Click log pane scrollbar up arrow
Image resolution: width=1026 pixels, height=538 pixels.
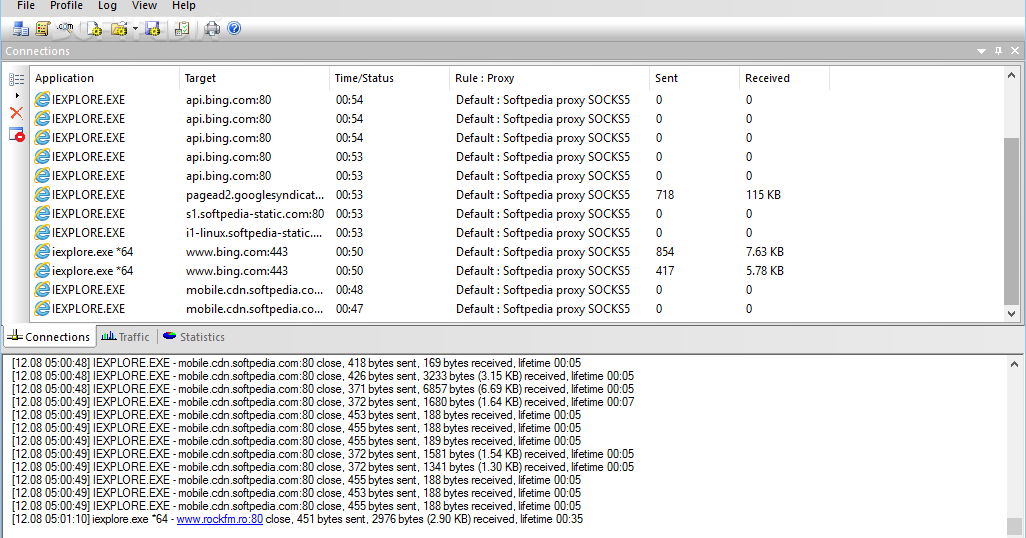[1014, 364]
